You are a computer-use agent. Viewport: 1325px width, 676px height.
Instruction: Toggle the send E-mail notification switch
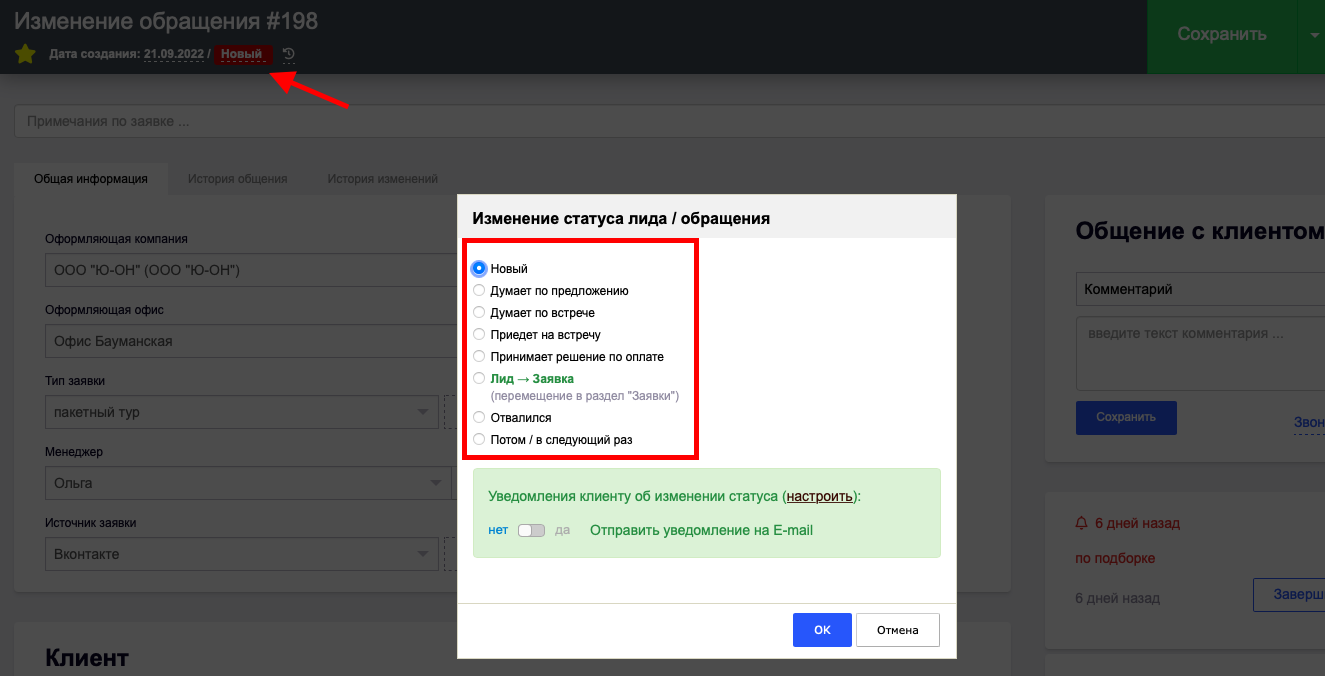pos(531,530)
